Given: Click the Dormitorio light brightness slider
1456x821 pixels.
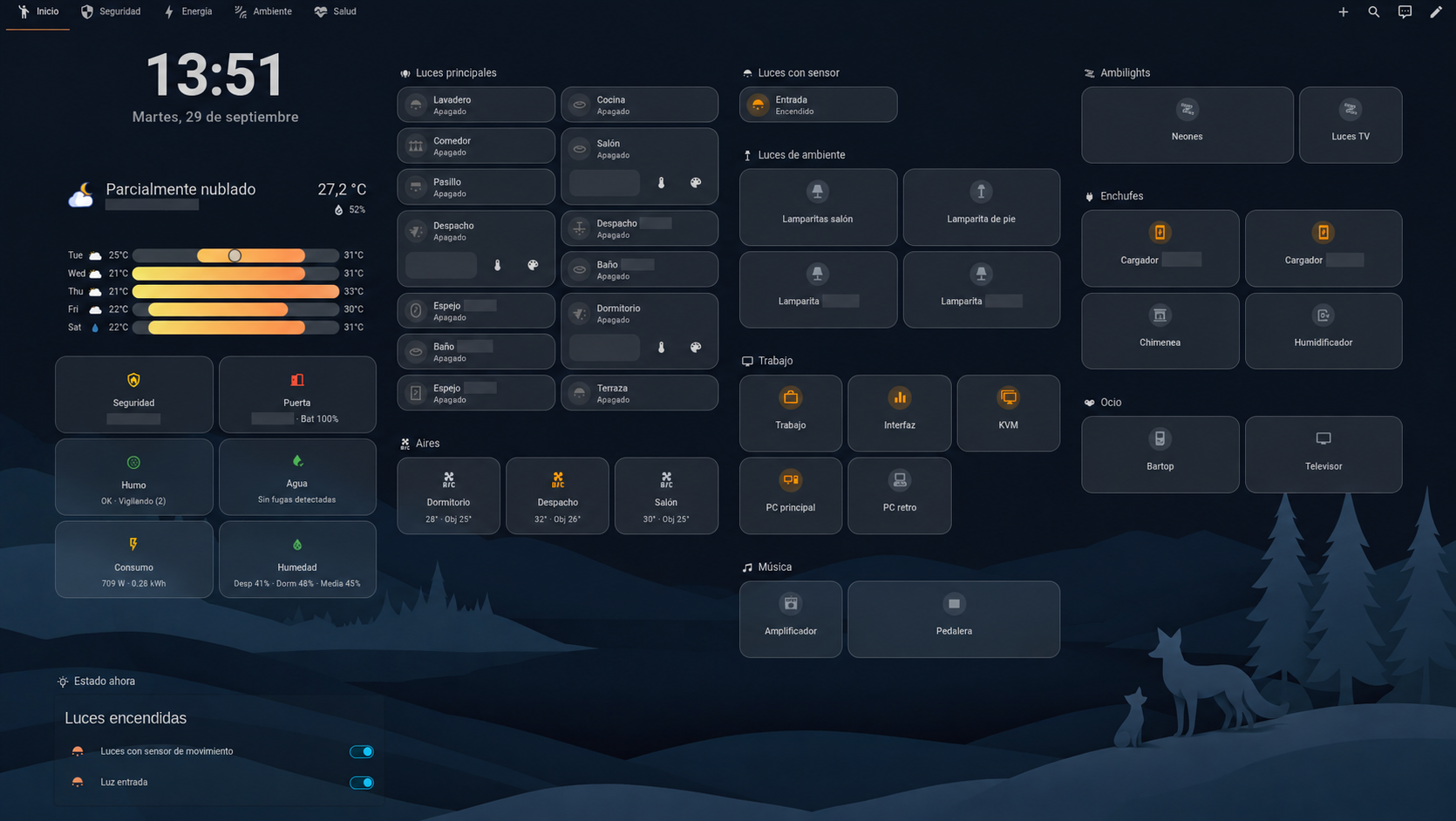Looking at the screenshot, I should point(604,348).
